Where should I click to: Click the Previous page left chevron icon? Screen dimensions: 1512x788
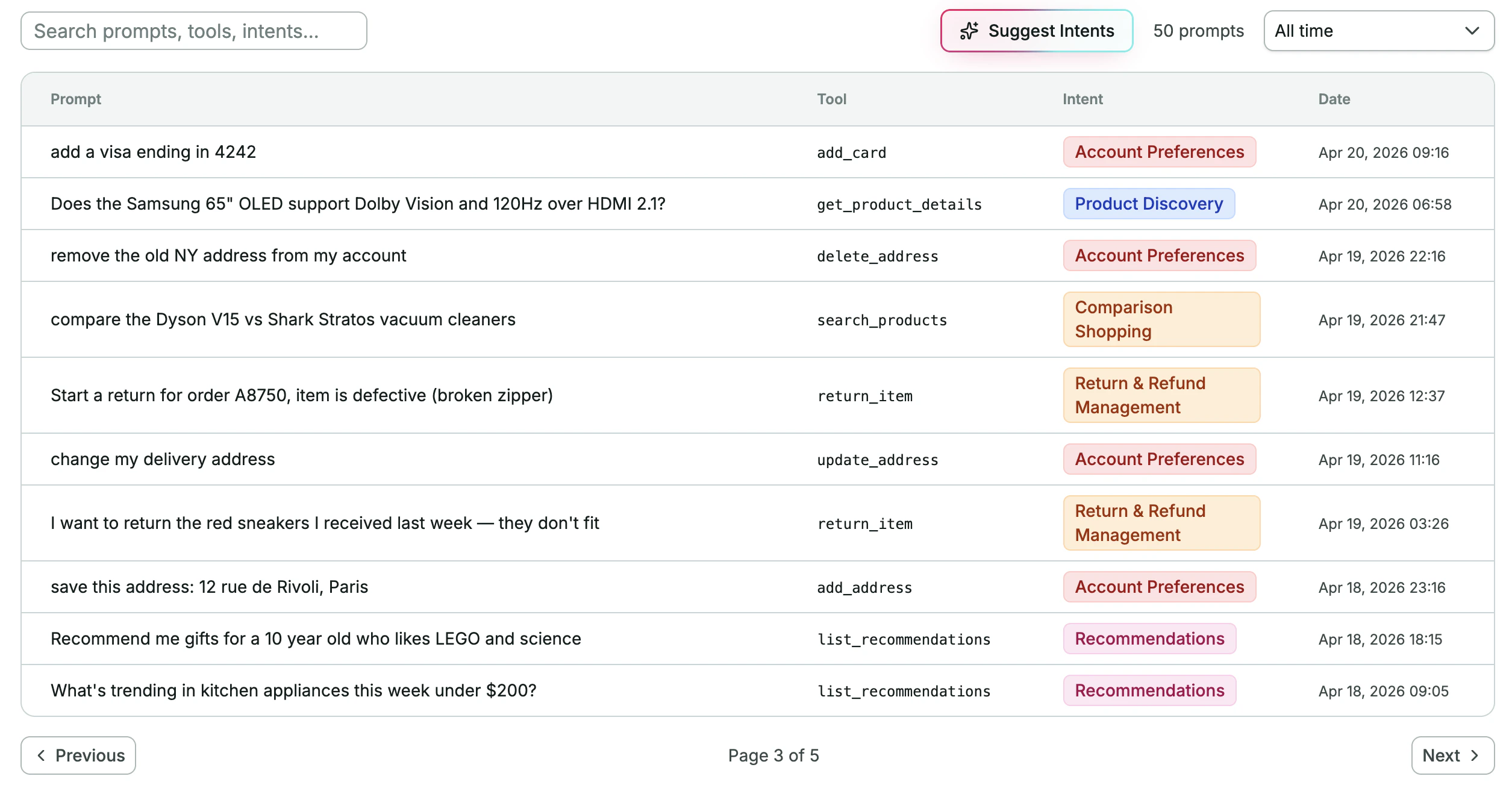[x=41, y=755]
